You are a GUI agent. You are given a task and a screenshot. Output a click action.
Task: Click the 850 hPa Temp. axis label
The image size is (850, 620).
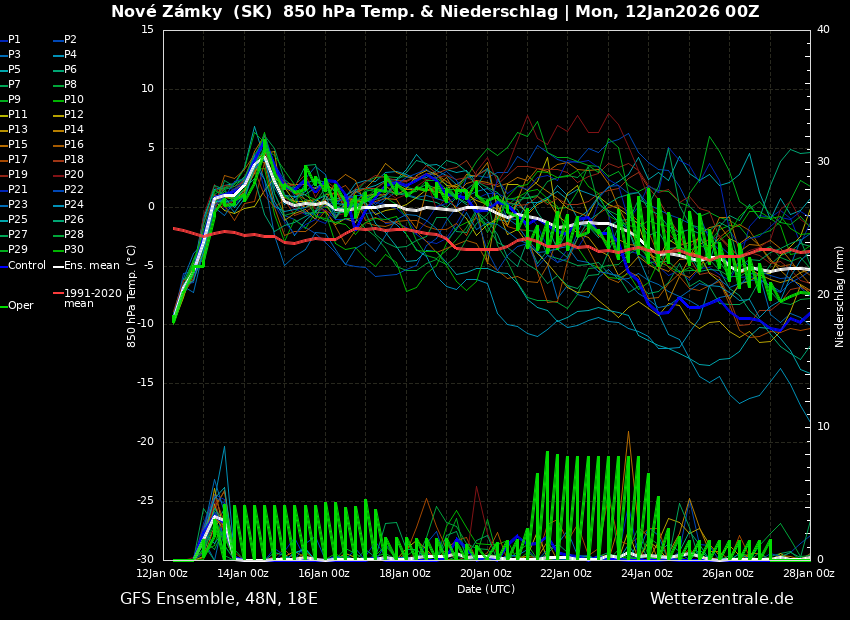tap(132, 296)
